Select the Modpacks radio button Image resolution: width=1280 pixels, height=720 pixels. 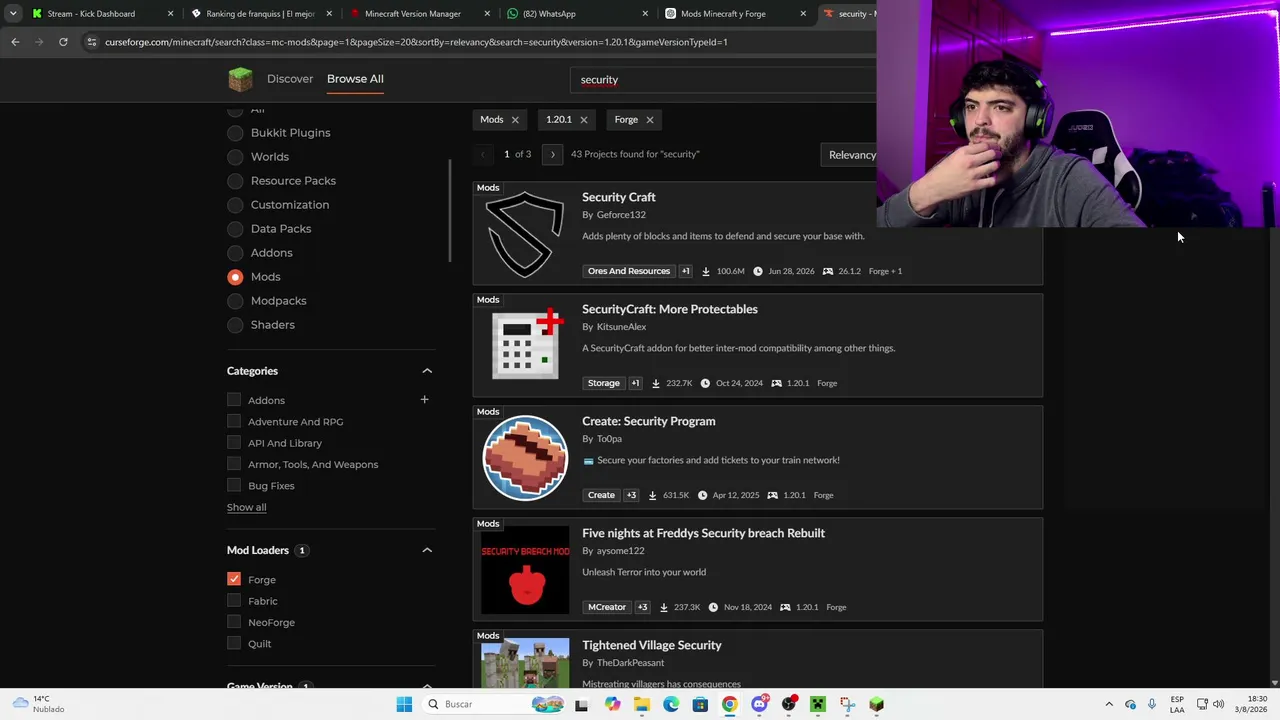point(235,301)
